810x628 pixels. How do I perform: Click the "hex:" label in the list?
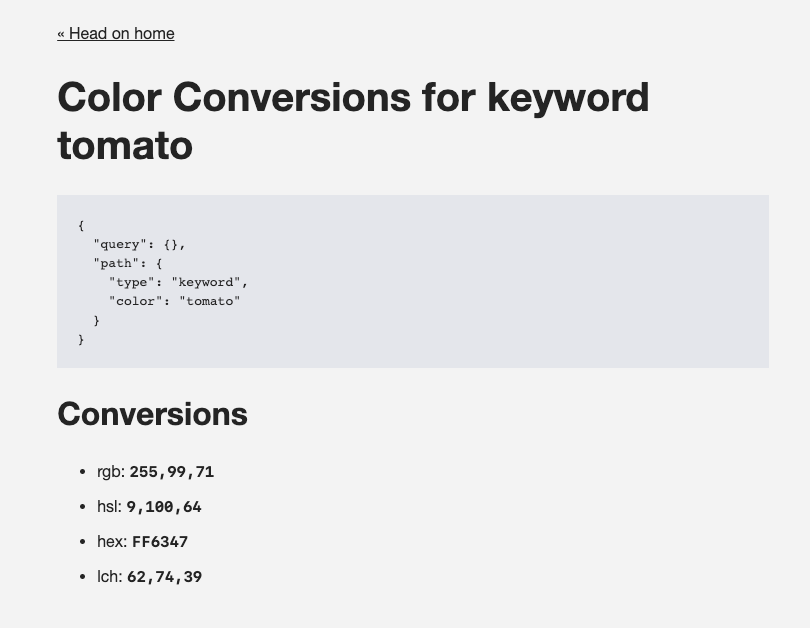coord(112,542)
